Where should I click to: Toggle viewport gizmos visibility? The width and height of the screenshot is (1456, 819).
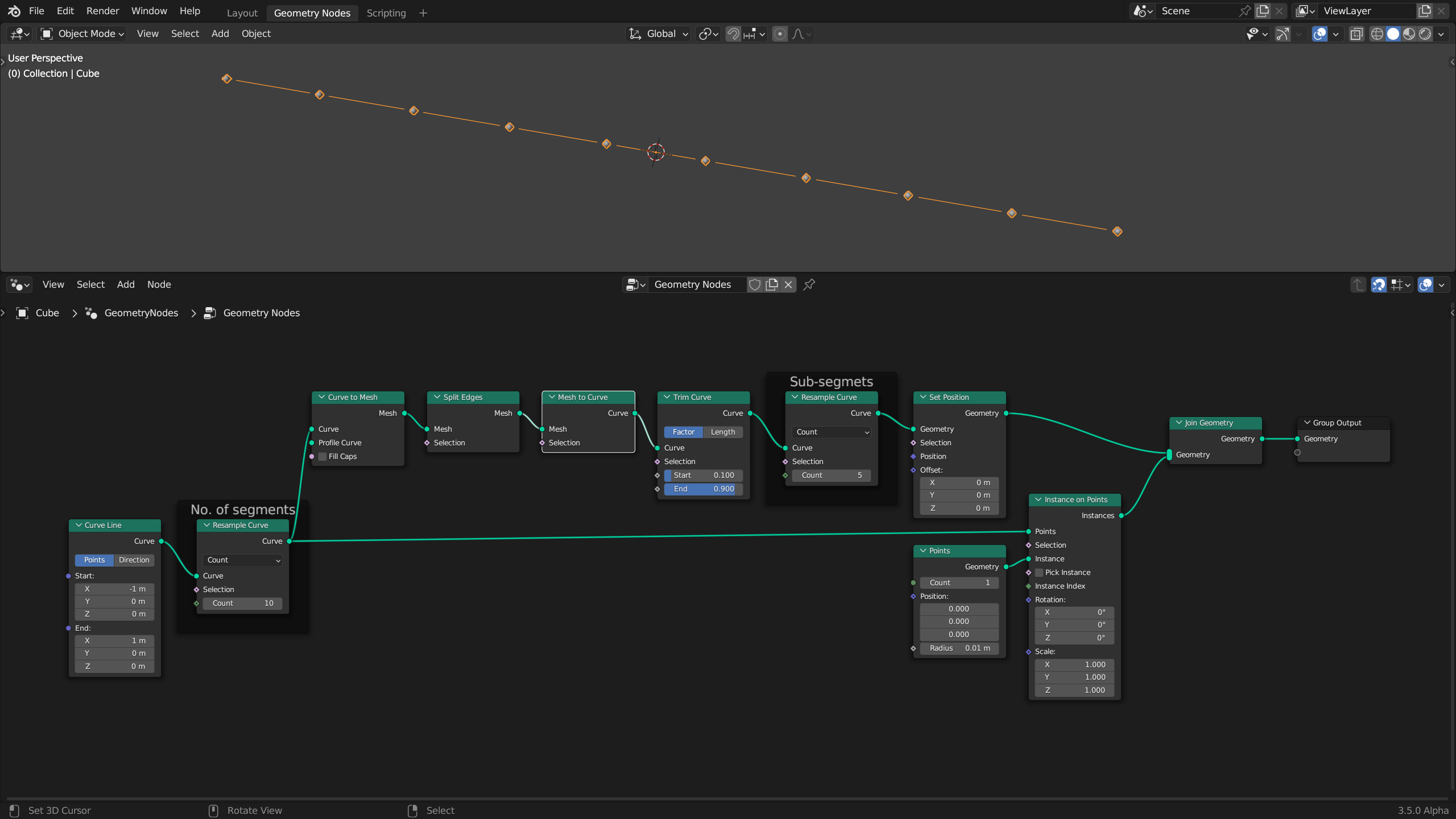pyautogui.click(x=1282, y=34)
